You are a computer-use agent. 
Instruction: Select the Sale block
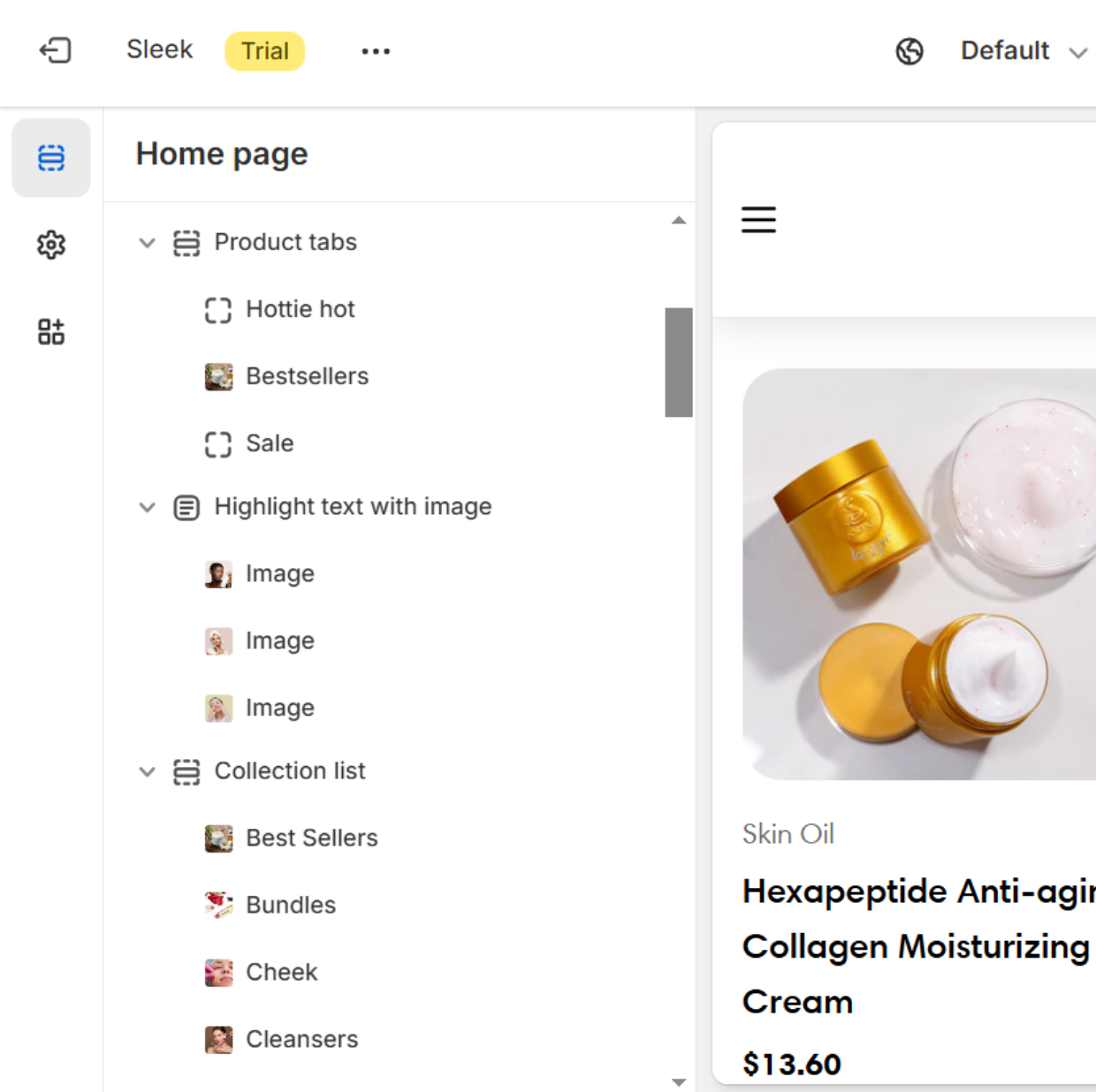coord(269,444)
